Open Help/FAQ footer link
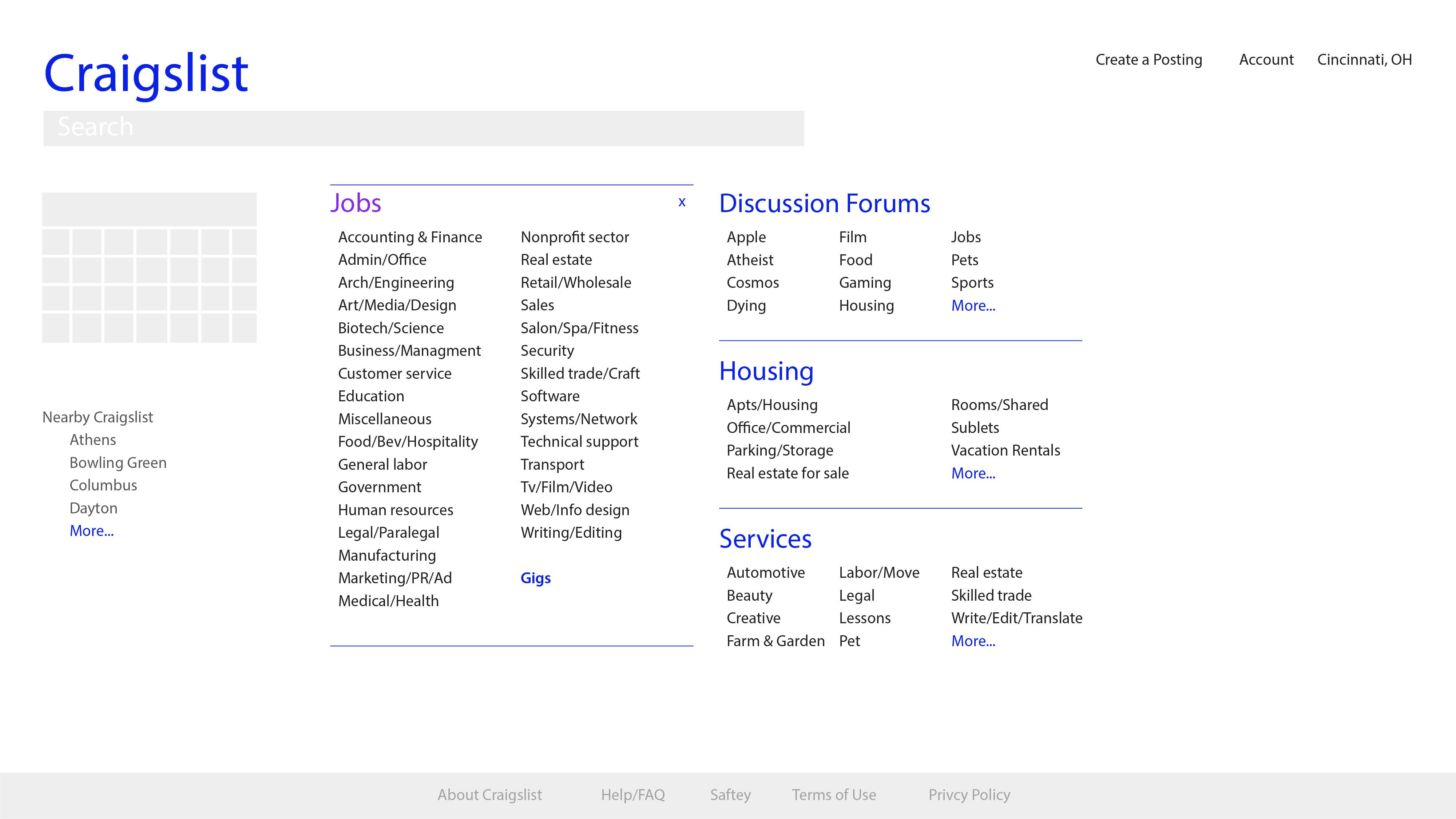The image size is (1456, 819). point(633,795)
